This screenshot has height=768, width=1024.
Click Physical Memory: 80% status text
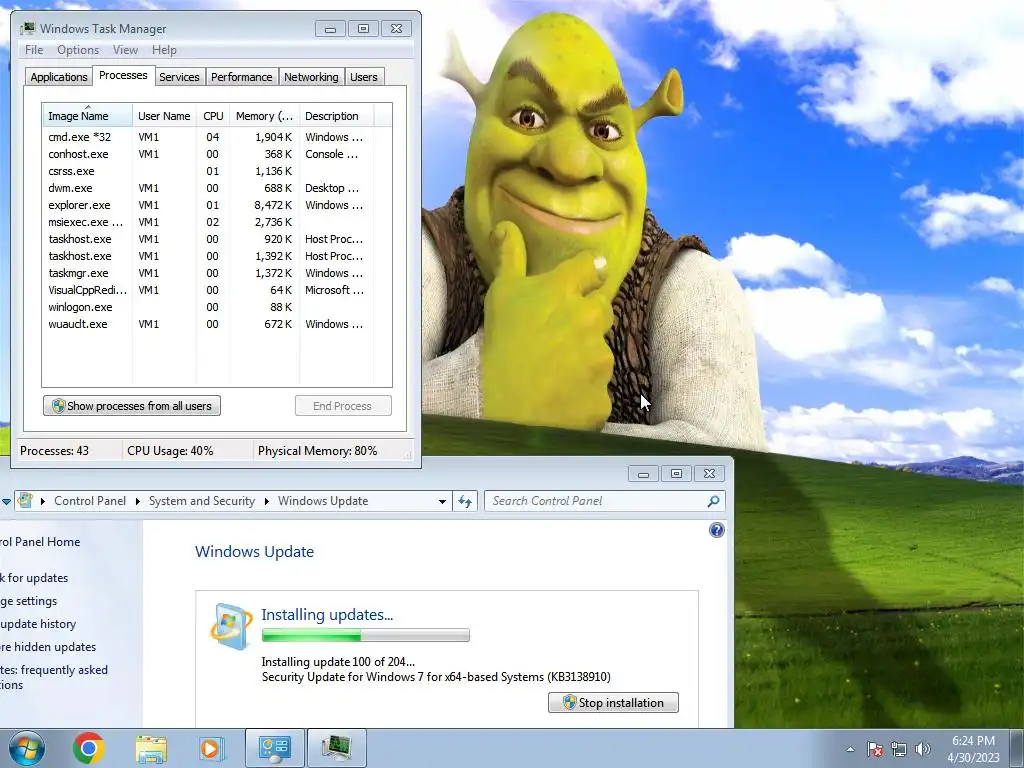pos(317,451)
